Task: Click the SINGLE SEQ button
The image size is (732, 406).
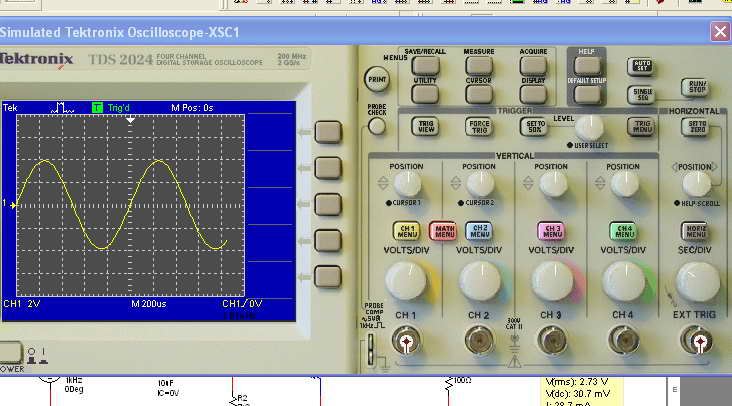Action: (x=641, y=95)
